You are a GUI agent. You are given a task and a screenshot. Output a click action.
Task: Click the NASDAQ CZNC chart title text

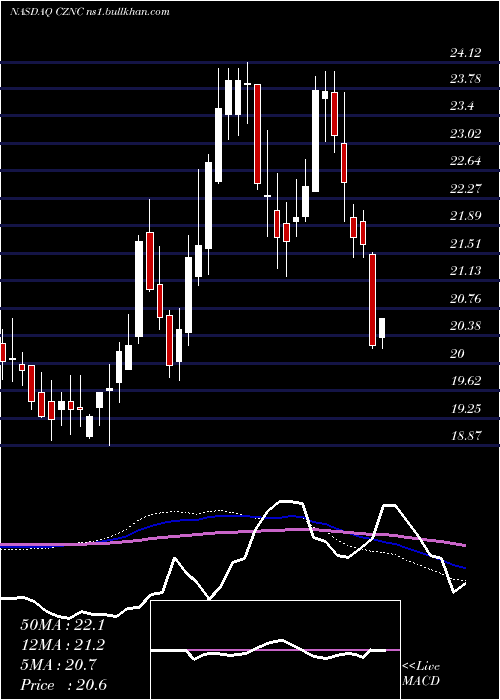(x=89, y=12)
